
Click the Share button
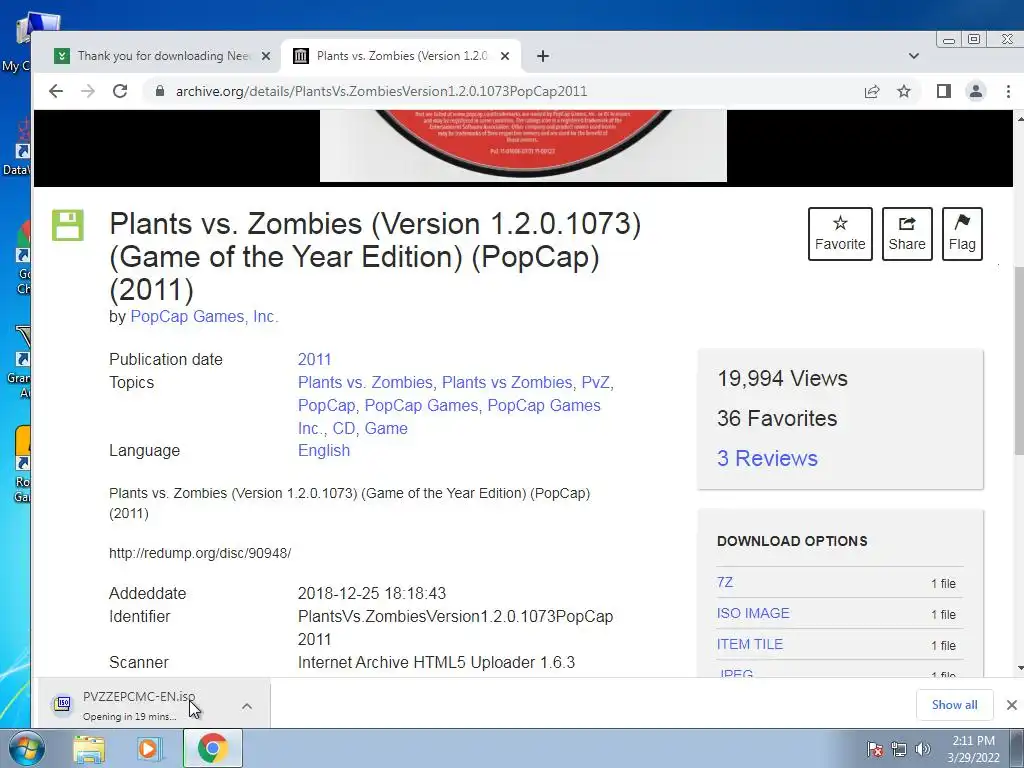pos(907,234)
